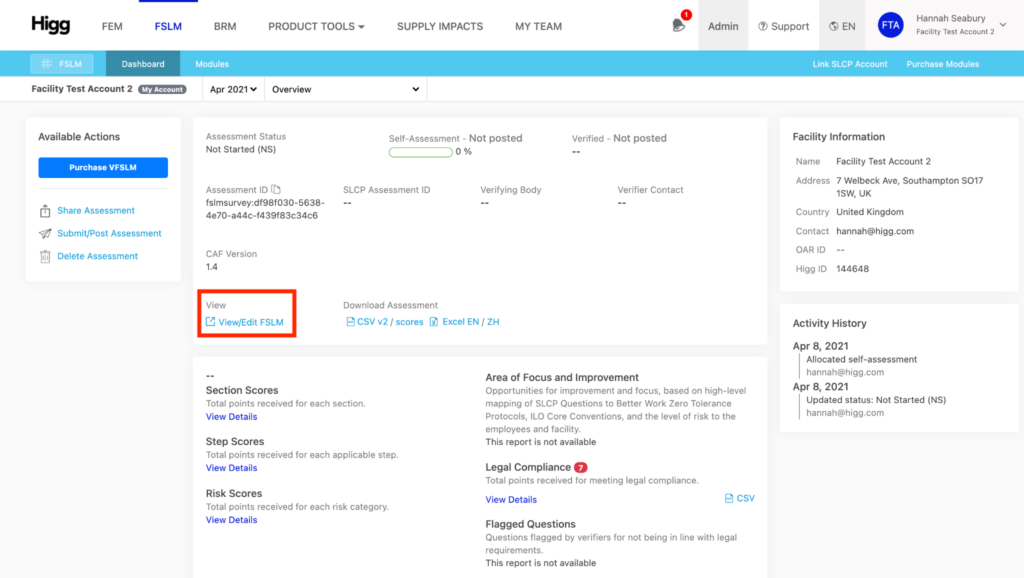
Task: Open the Apr 2021 date dropdown
Action: (233, 89)
